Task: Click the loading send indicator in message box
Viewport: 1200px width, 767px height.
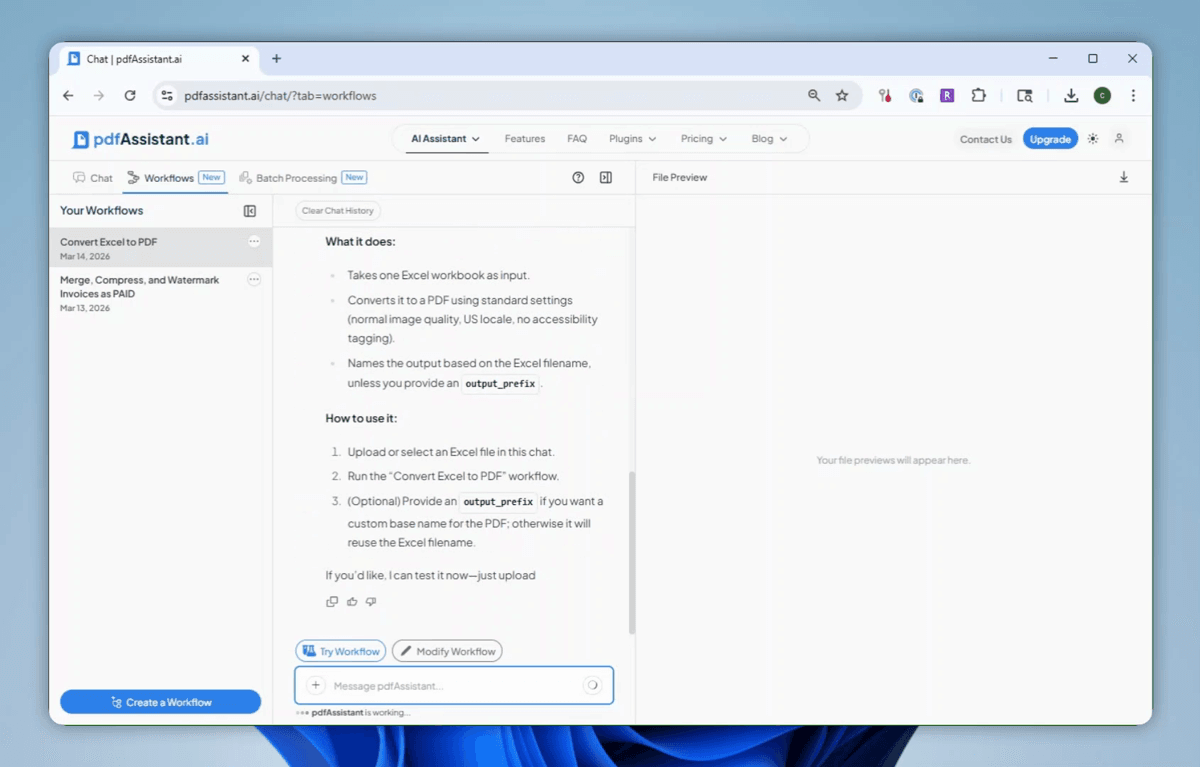Action: click(x=592, y=686)
